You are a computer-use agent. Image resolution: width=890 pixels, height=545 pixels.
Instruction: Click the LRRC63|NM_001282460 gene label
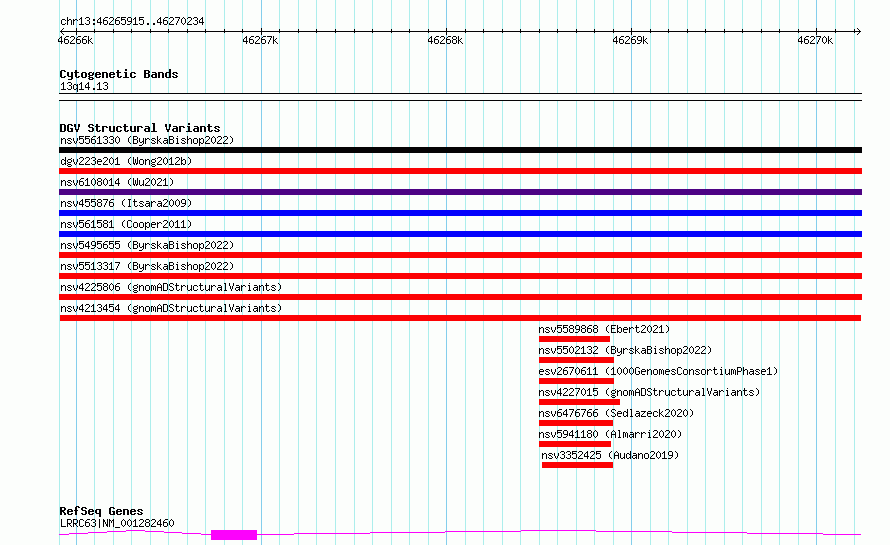pyautogui.click(x=117, y=523)
